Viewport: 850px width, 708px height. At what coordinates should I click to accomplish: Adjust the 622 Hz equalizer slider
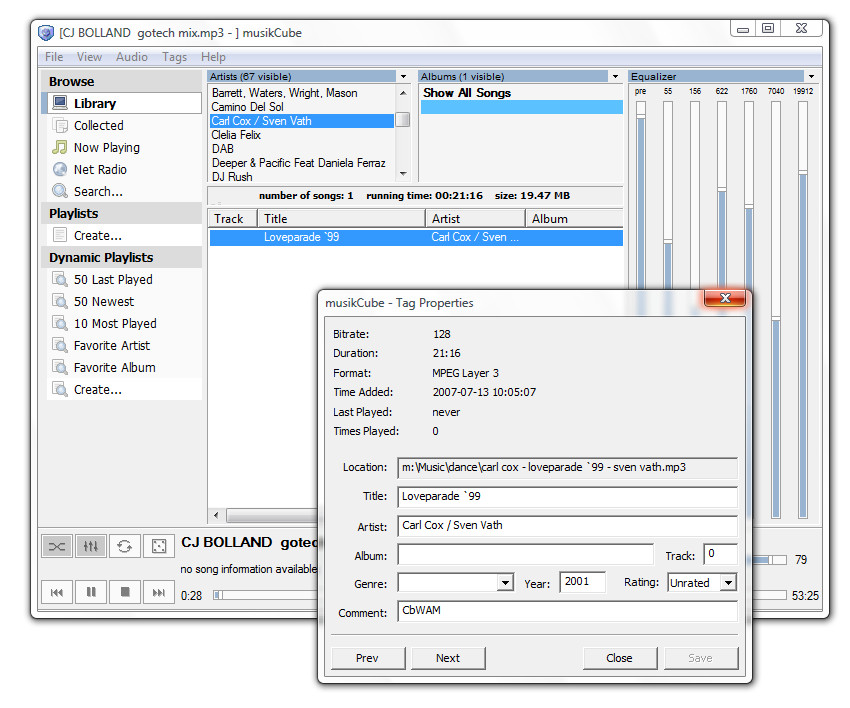[722, 189]
